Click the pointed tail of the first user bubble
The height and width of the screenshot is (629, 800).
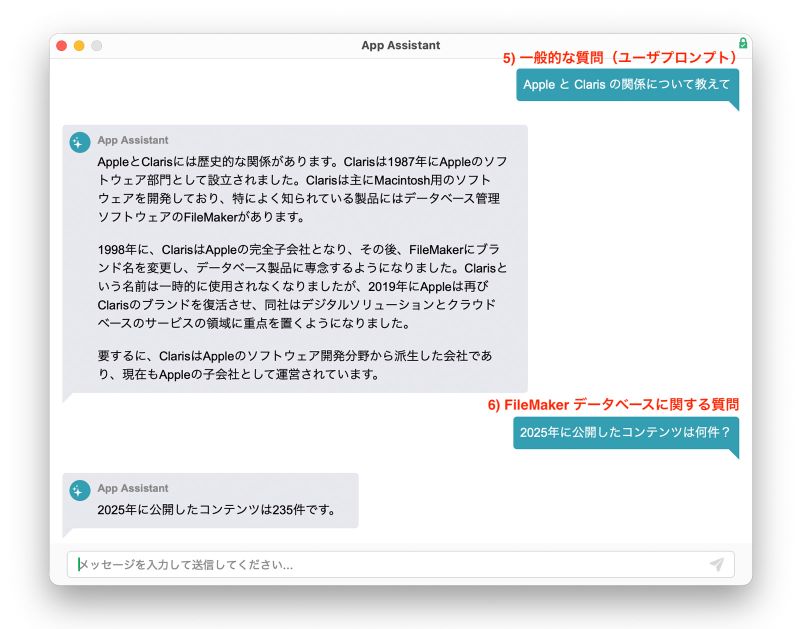[x=734, y=105]
